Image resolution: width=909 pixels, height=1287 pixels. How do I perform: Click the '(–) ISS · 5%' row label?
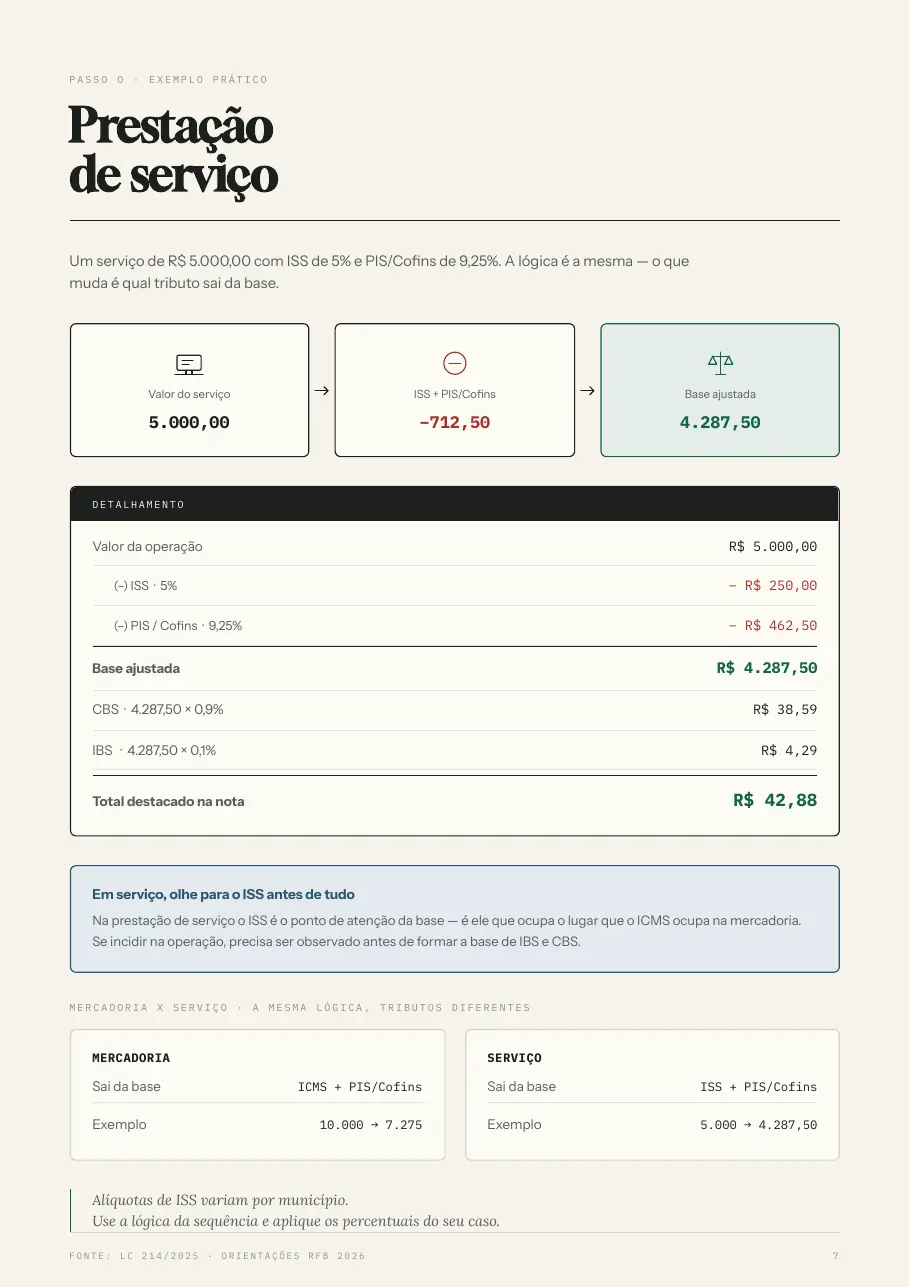pyautogui.click(x=146, y=586)
